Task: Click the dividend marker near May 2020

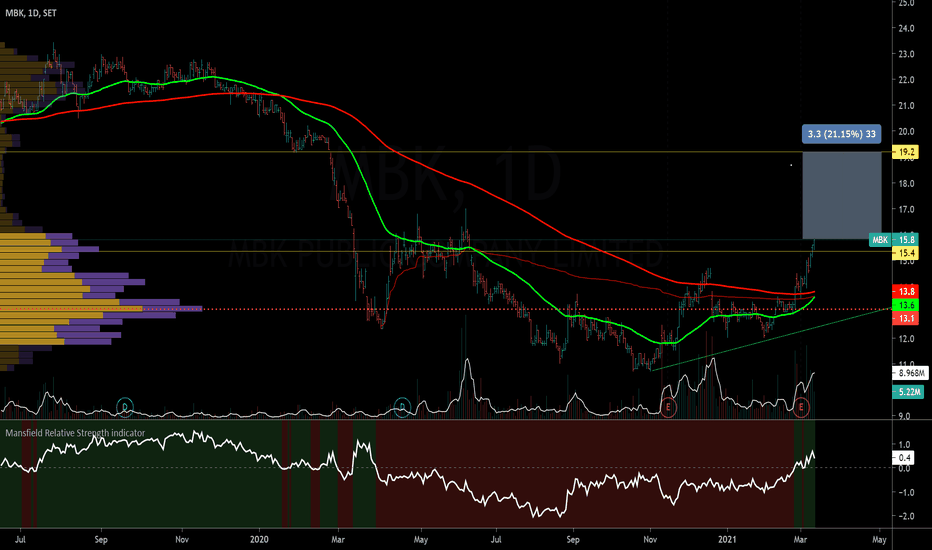Action: pyautogui.click(x=402, y=407)
